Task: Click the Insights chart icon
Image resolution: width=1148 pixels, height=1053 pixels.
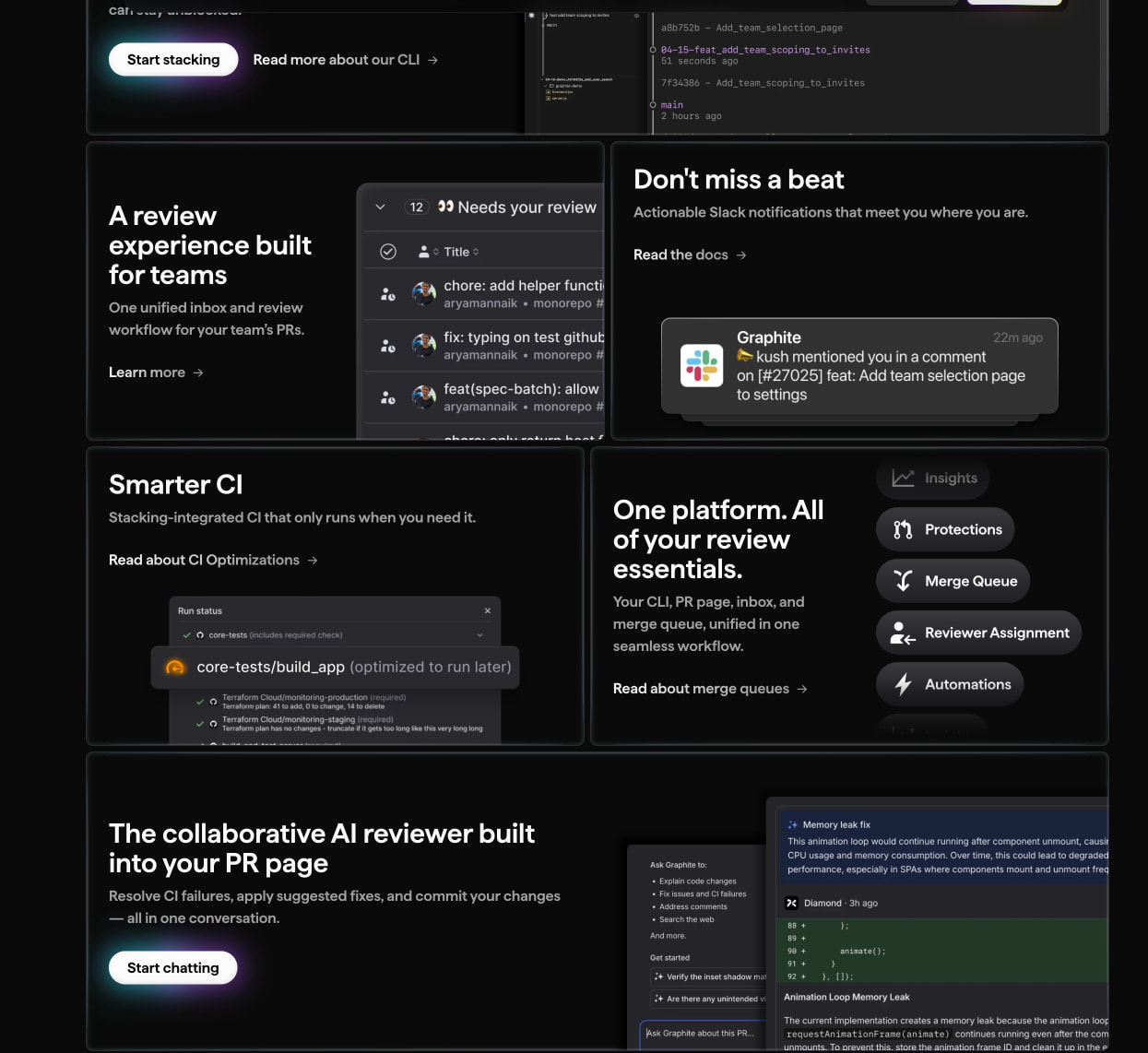Action: [x=903, y=478]
